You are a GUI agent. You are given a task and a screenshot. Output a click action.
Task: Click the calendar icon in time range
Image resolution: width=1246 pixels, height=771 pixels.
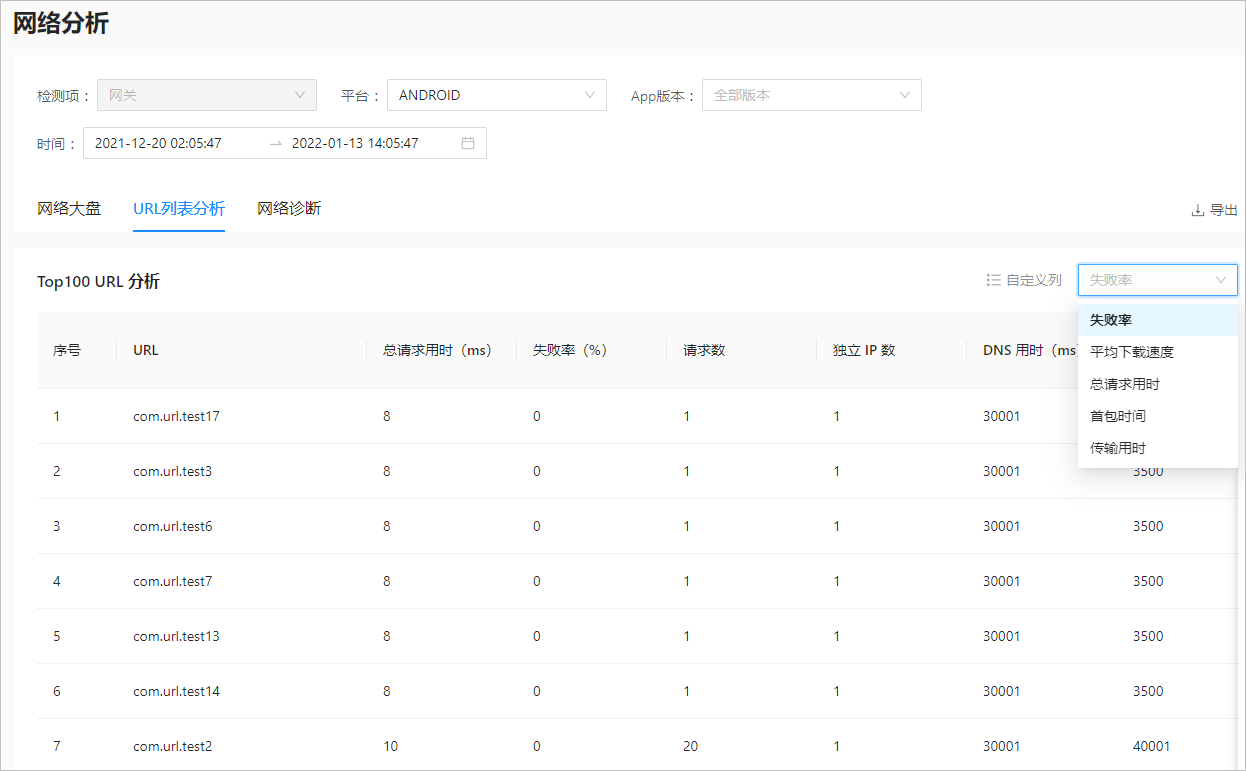pyautogui.click(x=467, y=143)
